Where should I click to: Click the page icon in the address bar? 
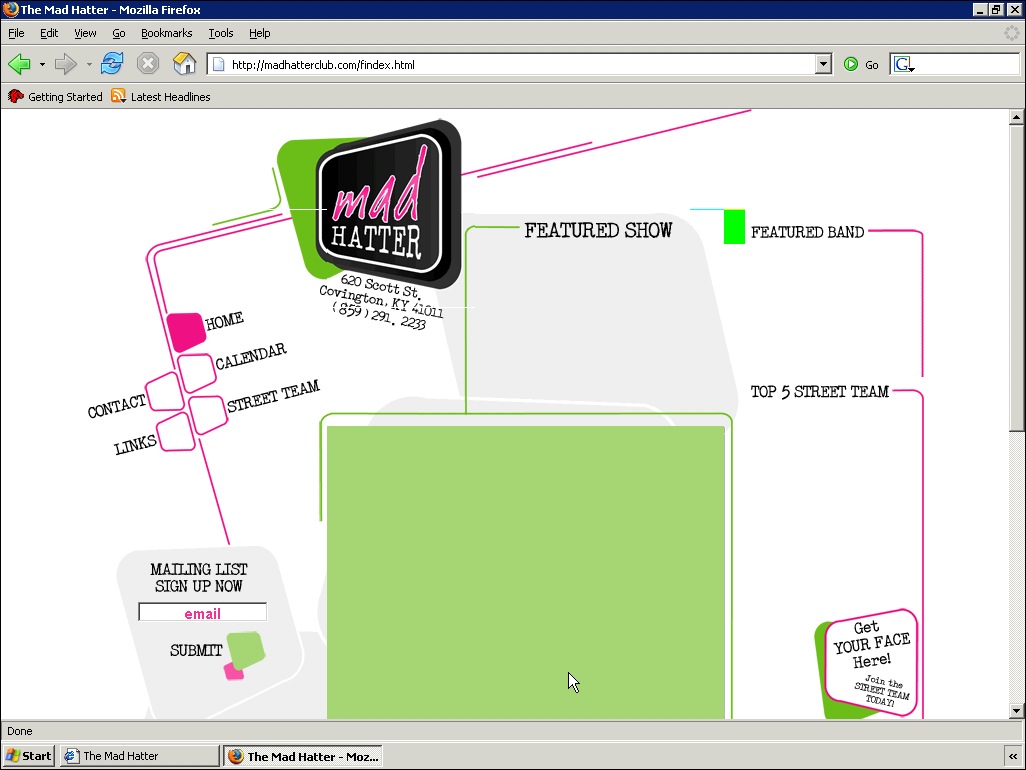tap(219, 64)
